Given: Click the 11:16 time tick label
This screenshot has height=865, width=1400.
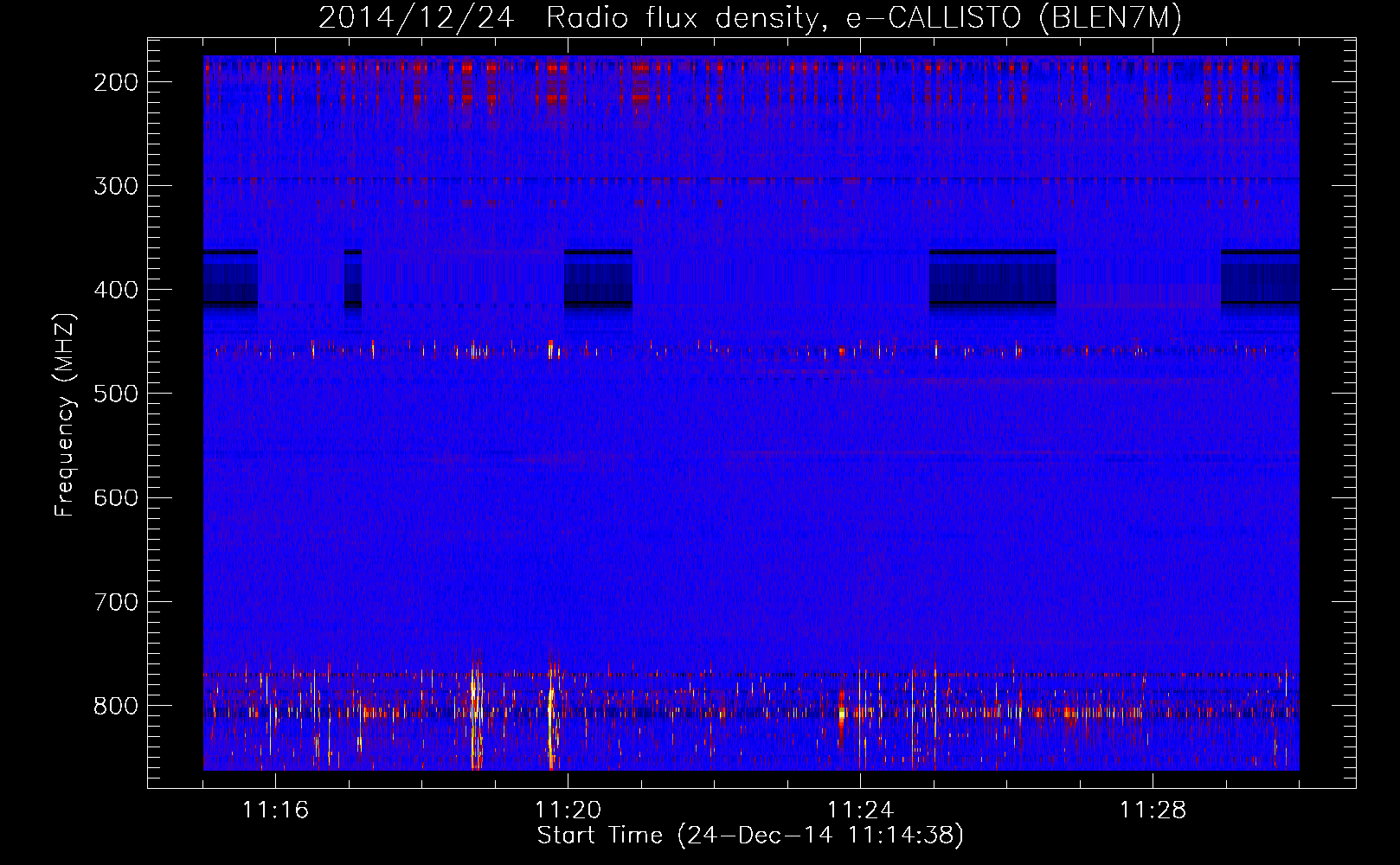Looking at the screenshot, I should point(275,811).
